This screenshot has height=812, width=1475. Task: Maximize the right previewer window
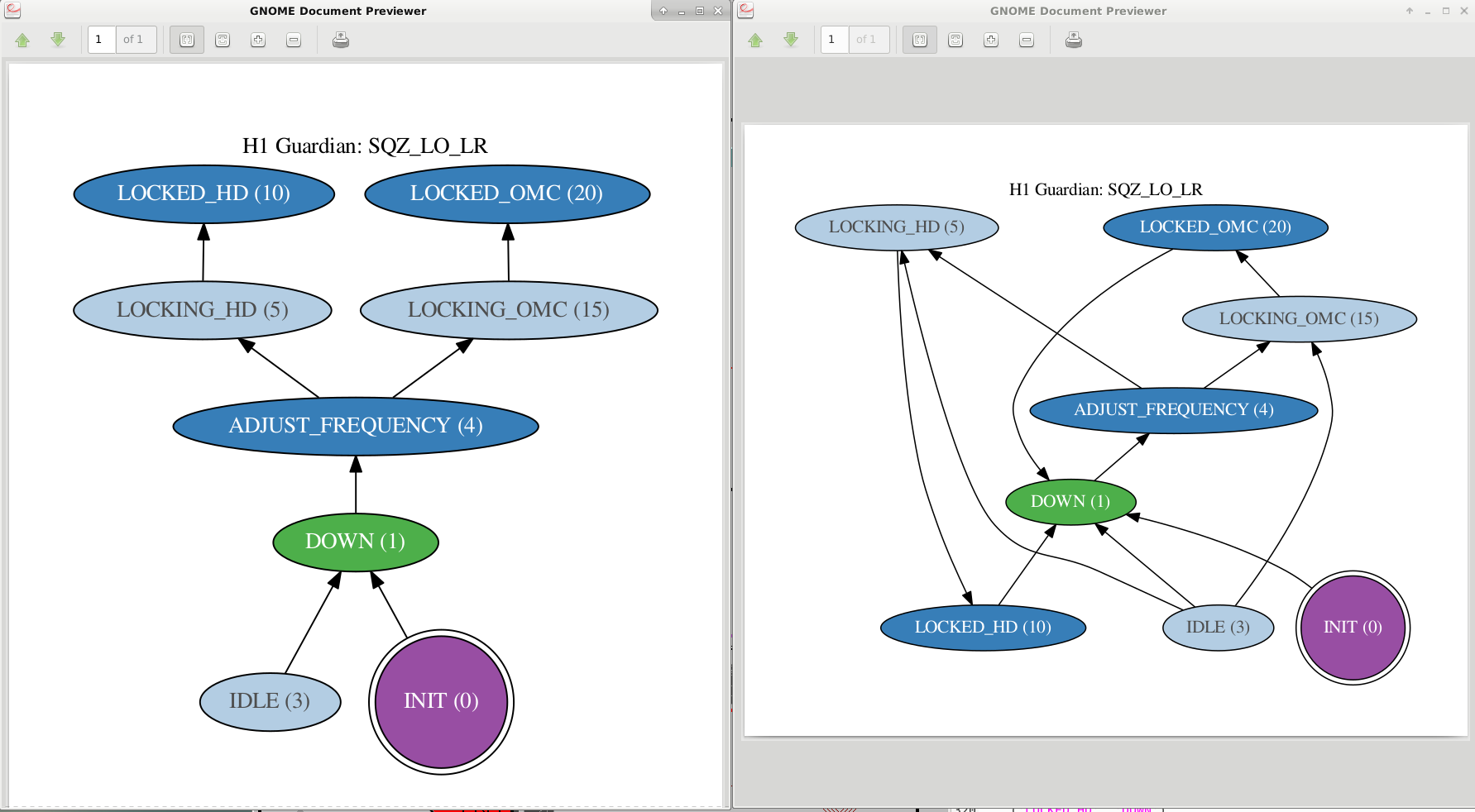point(1446,11)
